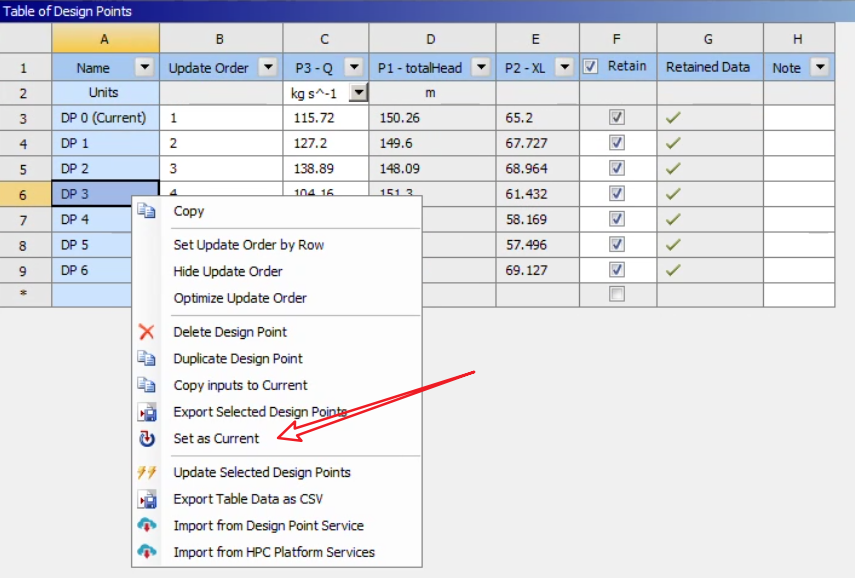Toggle Retain checkbox for DP 0 (Current)
The width and height of the screenshot is (855, 578).
617,118
